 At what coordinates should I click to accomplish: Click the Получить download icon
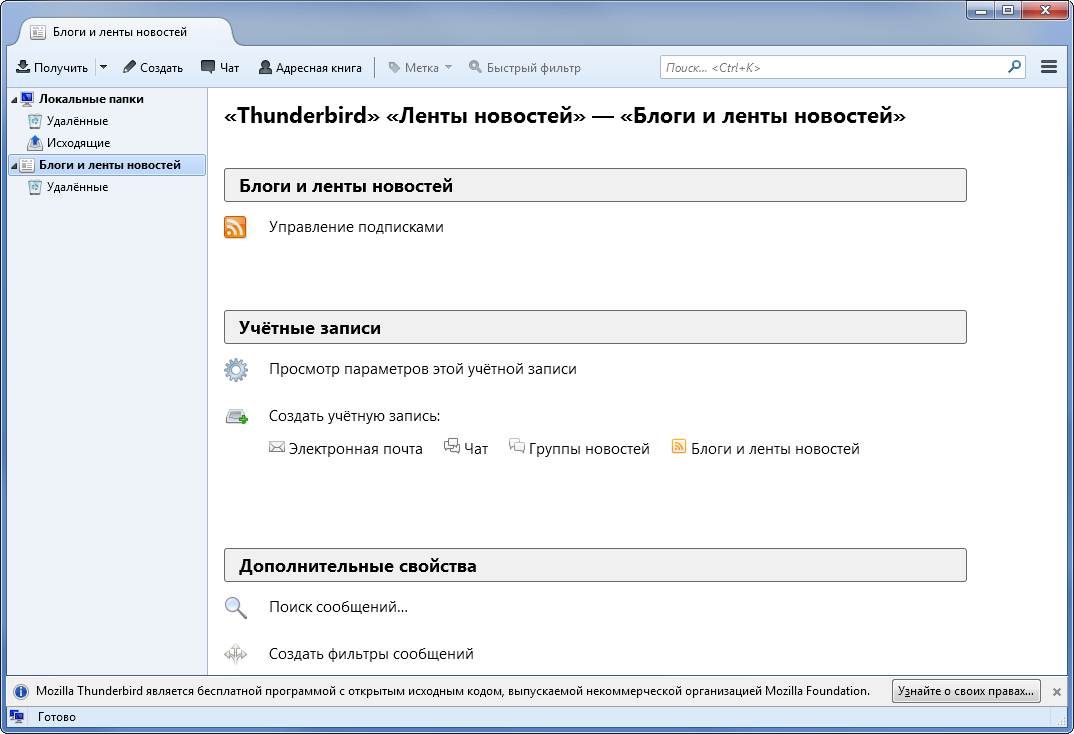tap(23, 66)
